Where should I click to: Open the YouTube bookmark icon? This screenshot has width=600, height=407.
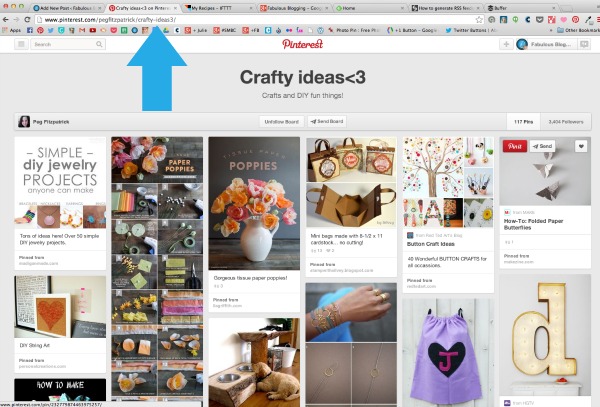(93, 30)
